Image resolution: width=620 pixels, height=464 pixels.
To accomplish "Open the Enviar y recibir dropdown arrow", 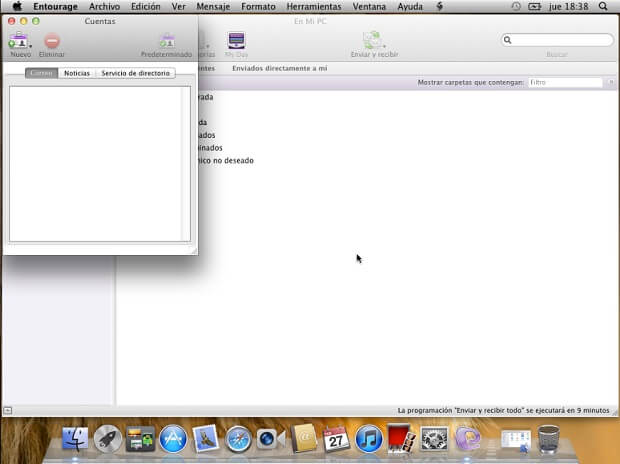I will (x=384, y=46).
